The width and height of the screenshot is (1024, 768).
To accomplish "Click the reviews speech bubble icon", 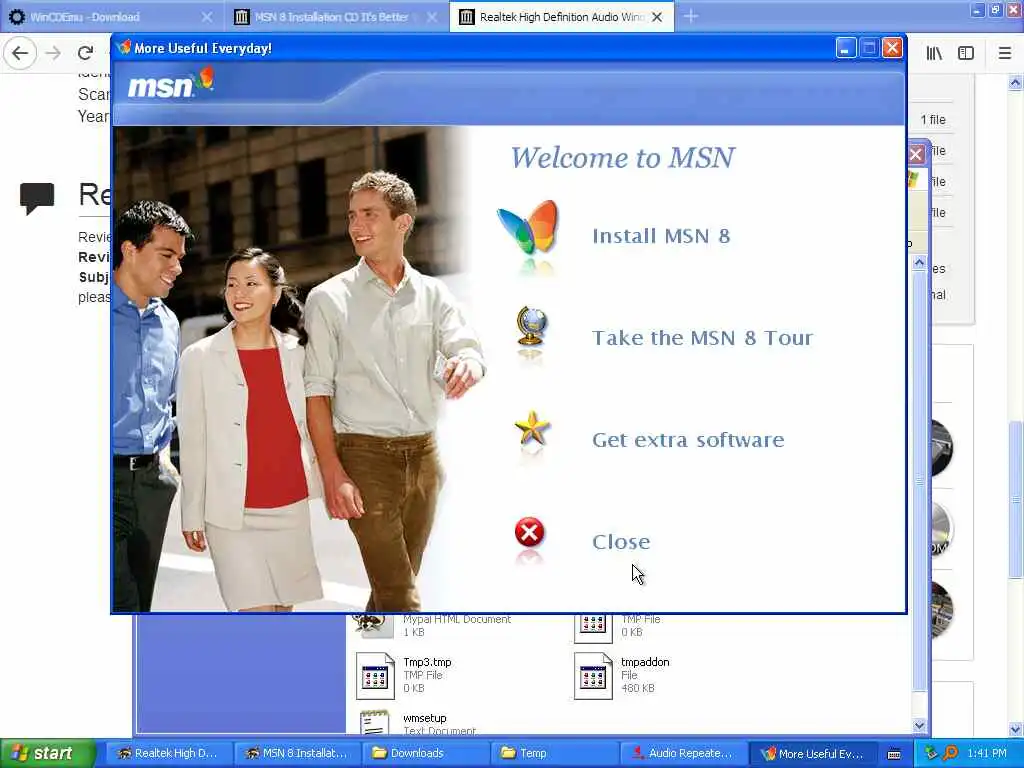I will pyautogui.click(x=37, y=199).
